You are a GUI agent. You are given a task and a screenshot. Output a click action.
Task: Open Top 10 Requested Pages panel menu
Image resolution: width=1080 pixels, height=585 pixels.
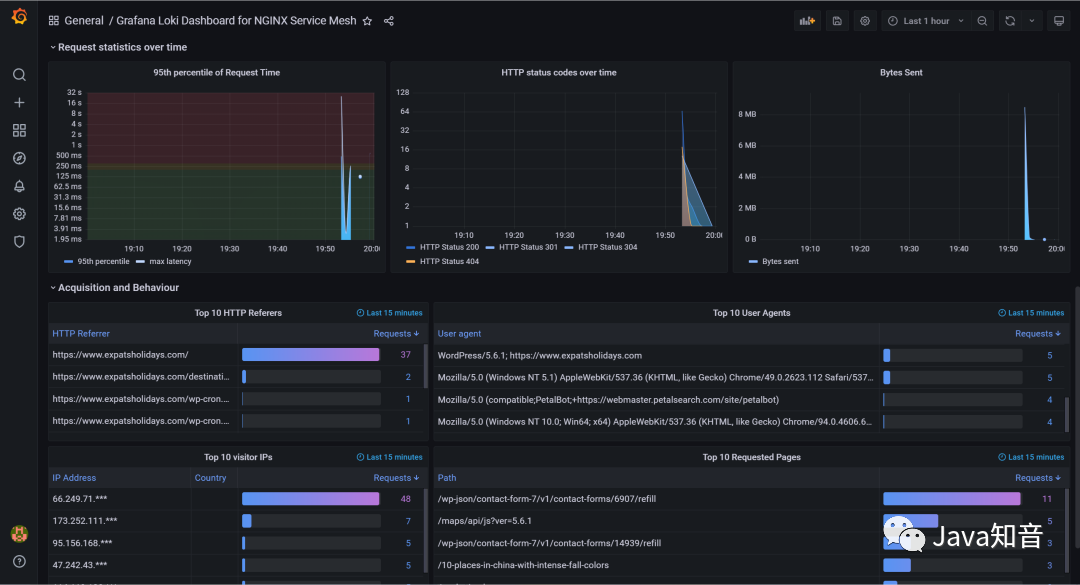point(751,457)
